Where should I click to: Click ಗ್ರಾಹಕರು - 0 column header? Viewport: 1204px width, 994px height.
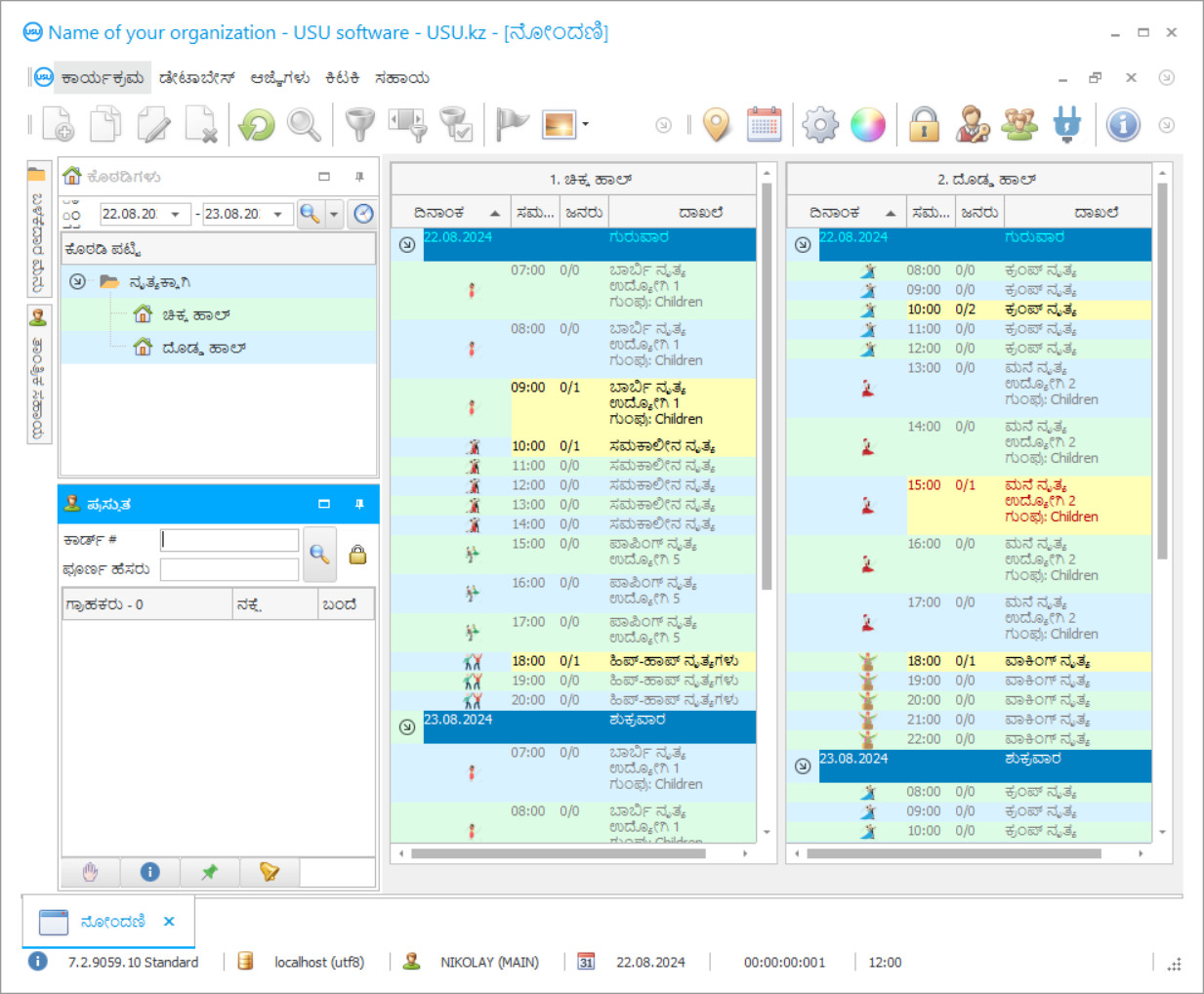pos(147,604)
